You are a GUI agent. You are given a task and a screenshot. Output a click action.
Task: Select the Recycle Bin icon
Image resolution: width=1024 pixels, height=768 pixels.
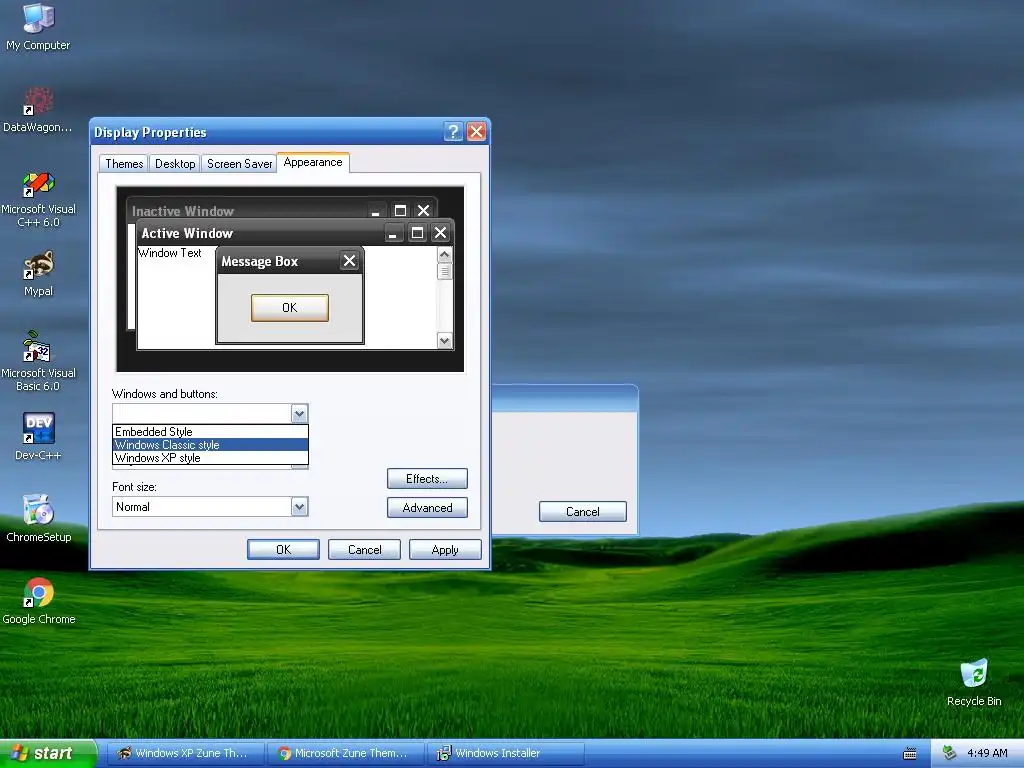tap(974, 682)
